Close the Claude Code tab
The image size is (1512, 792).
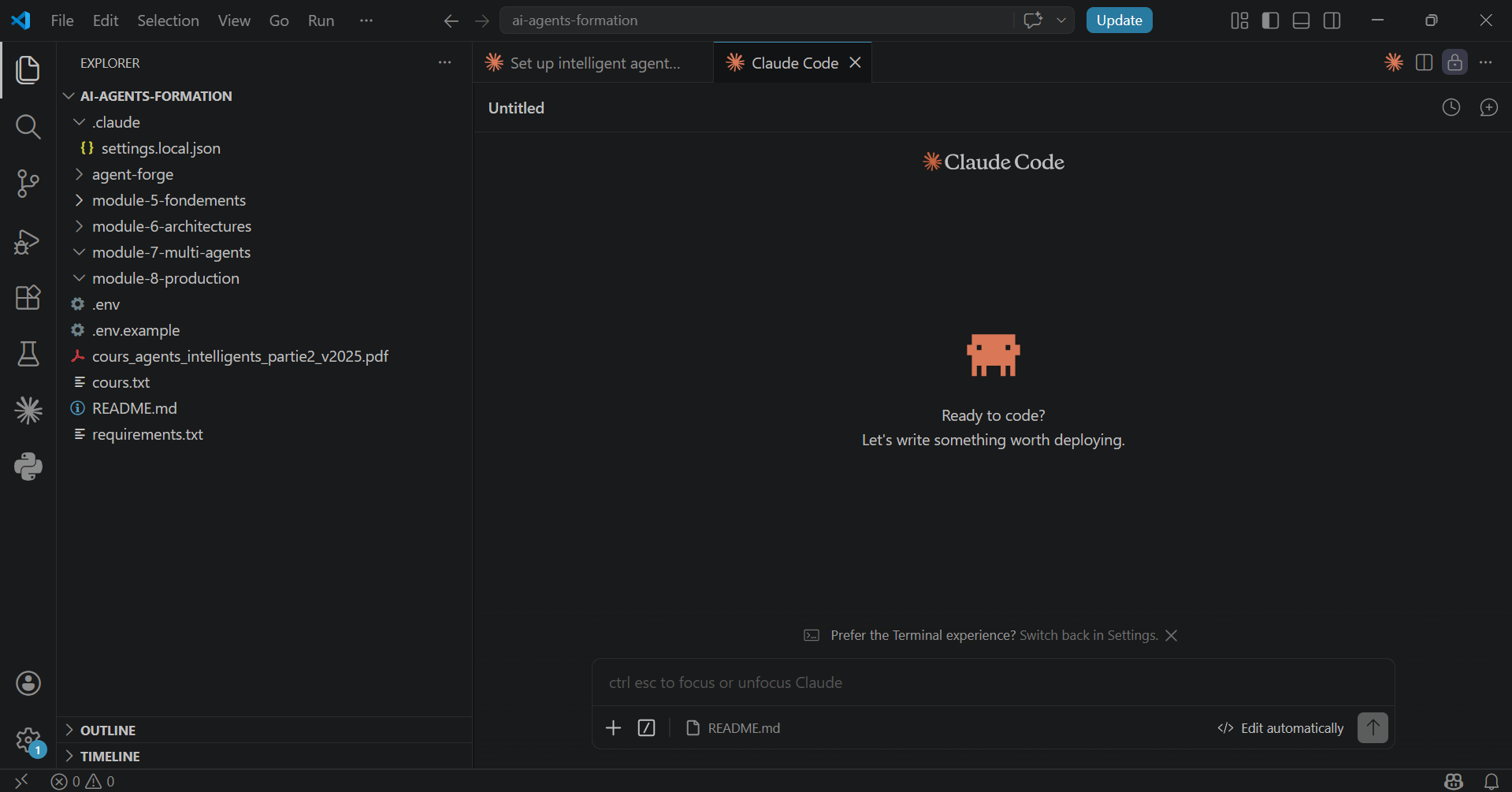(855, 62)
